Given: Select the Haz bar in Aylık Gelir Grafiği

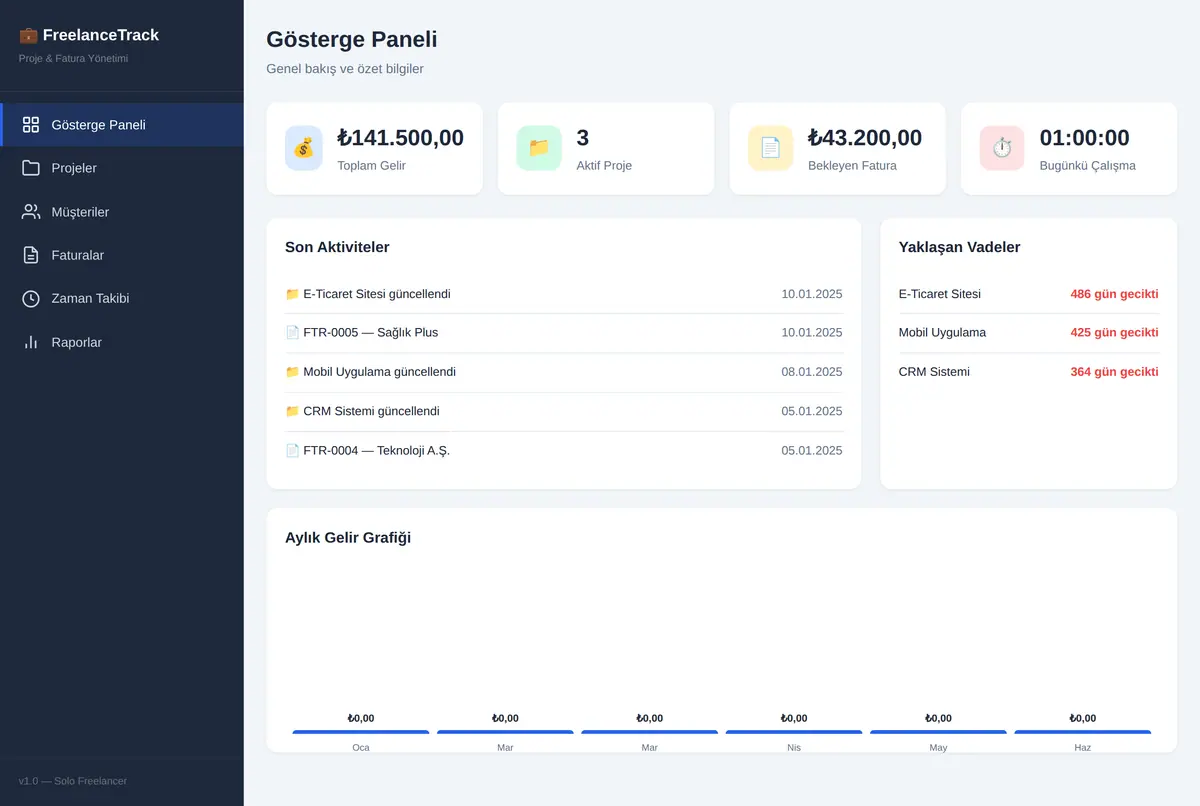Looking at the screenshot, I should pyautogui.click(x=1083, y=732).
